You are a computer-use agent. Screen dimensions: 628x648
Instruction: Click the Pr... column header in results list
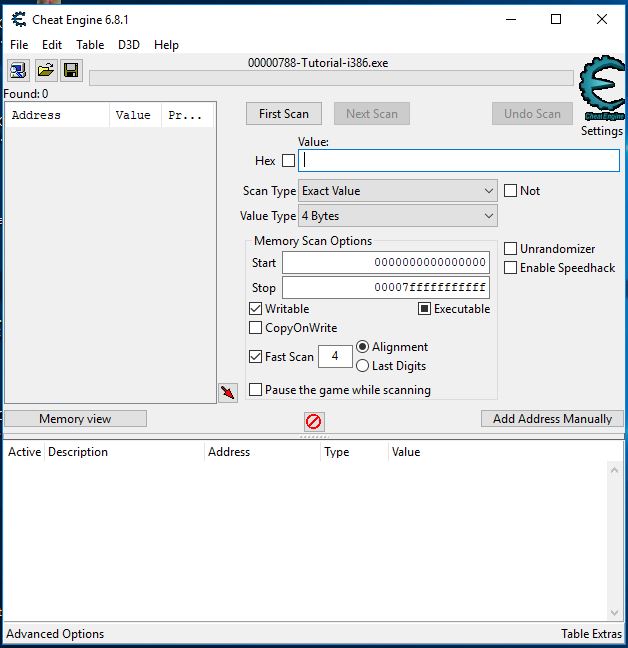coord(188,115)
